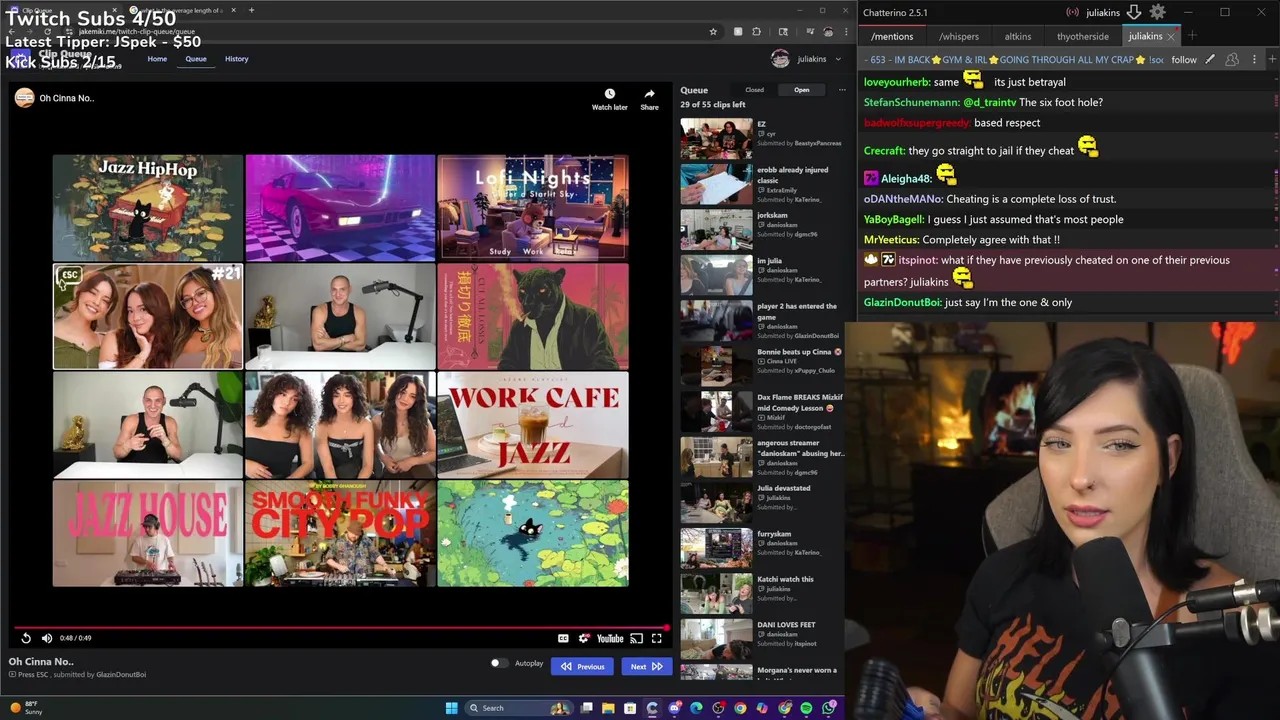Open the thyotherside chat tab
This screenshot has width=1280, height=720.
1083,37
